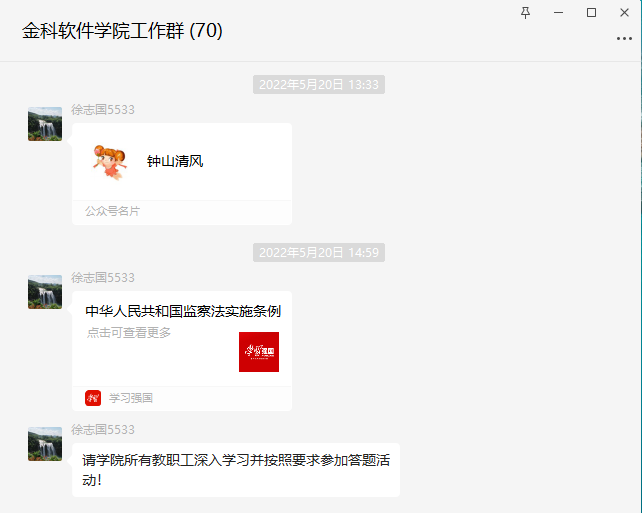Click the 公众号名片 label under the card
The width and height of the screenshot is (642, 513).
[112, 211]
